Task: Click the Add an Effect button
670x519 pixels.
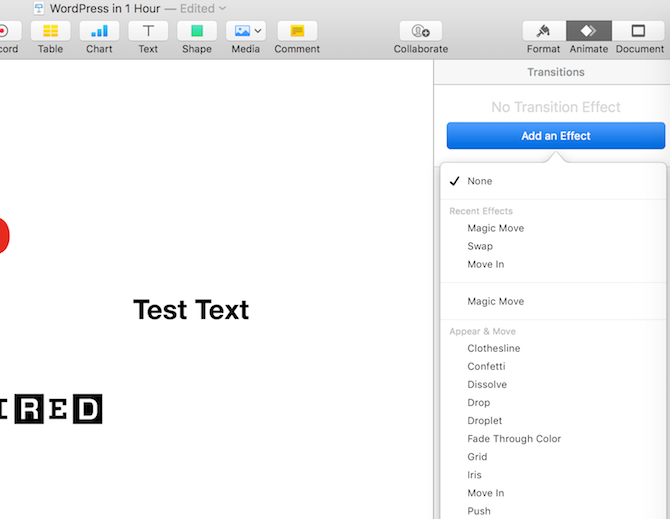Action: (x=555, y=136)
